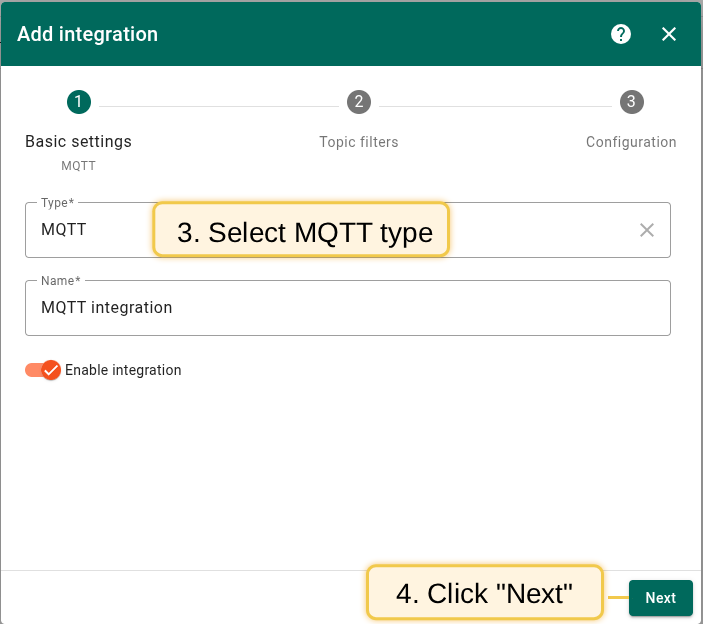Click the "Add integration" dialog title
Screen dimensions: 703x624
[x=88, y=34]
